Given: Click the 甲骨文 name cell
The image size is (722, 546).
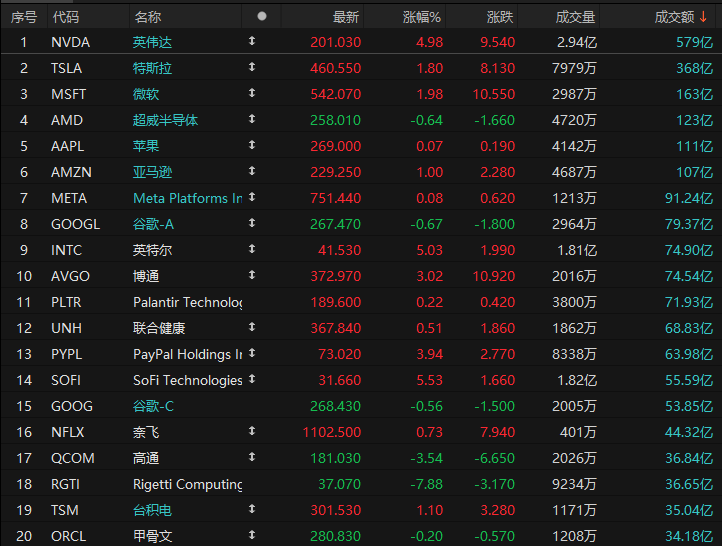Looking at the screenshot, I should 152,536.
